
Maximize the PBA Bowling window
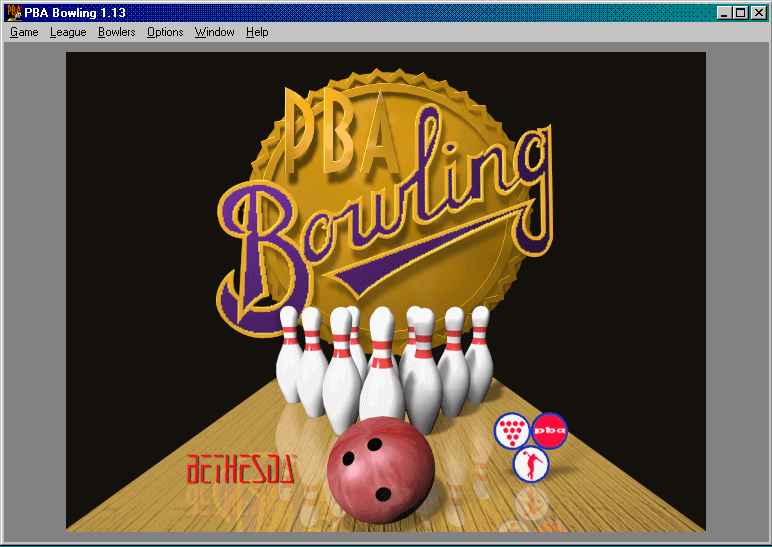coord(740,13)
